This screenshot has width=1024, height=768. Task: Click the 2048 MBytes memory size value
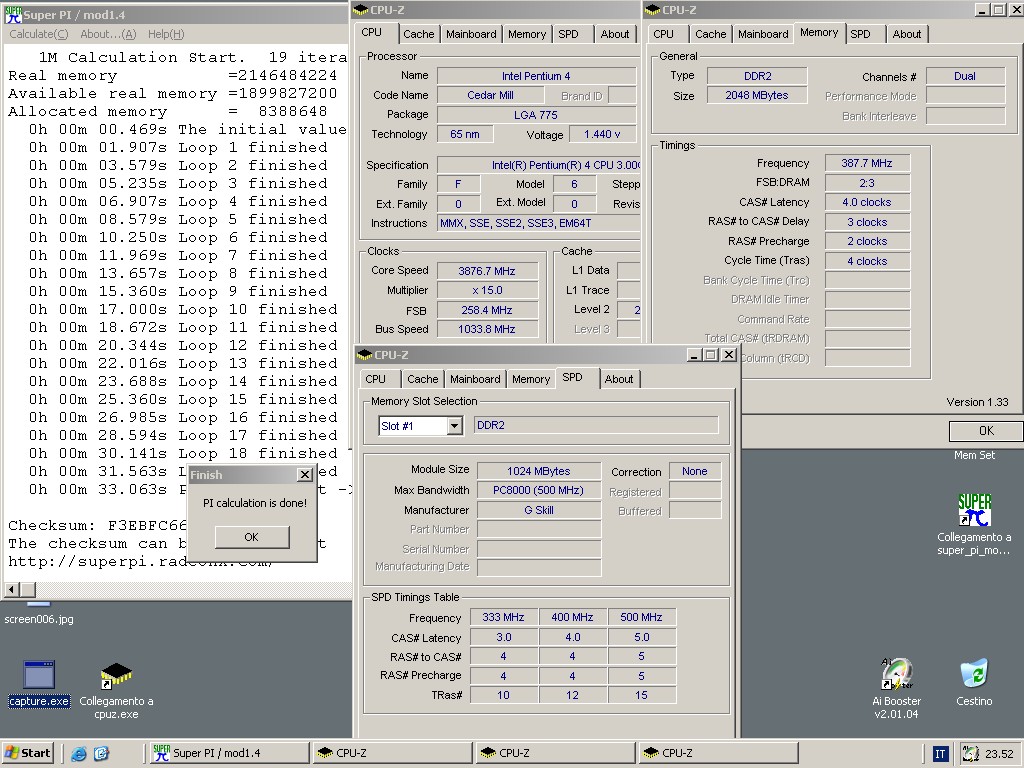click(x=757, y=95)
